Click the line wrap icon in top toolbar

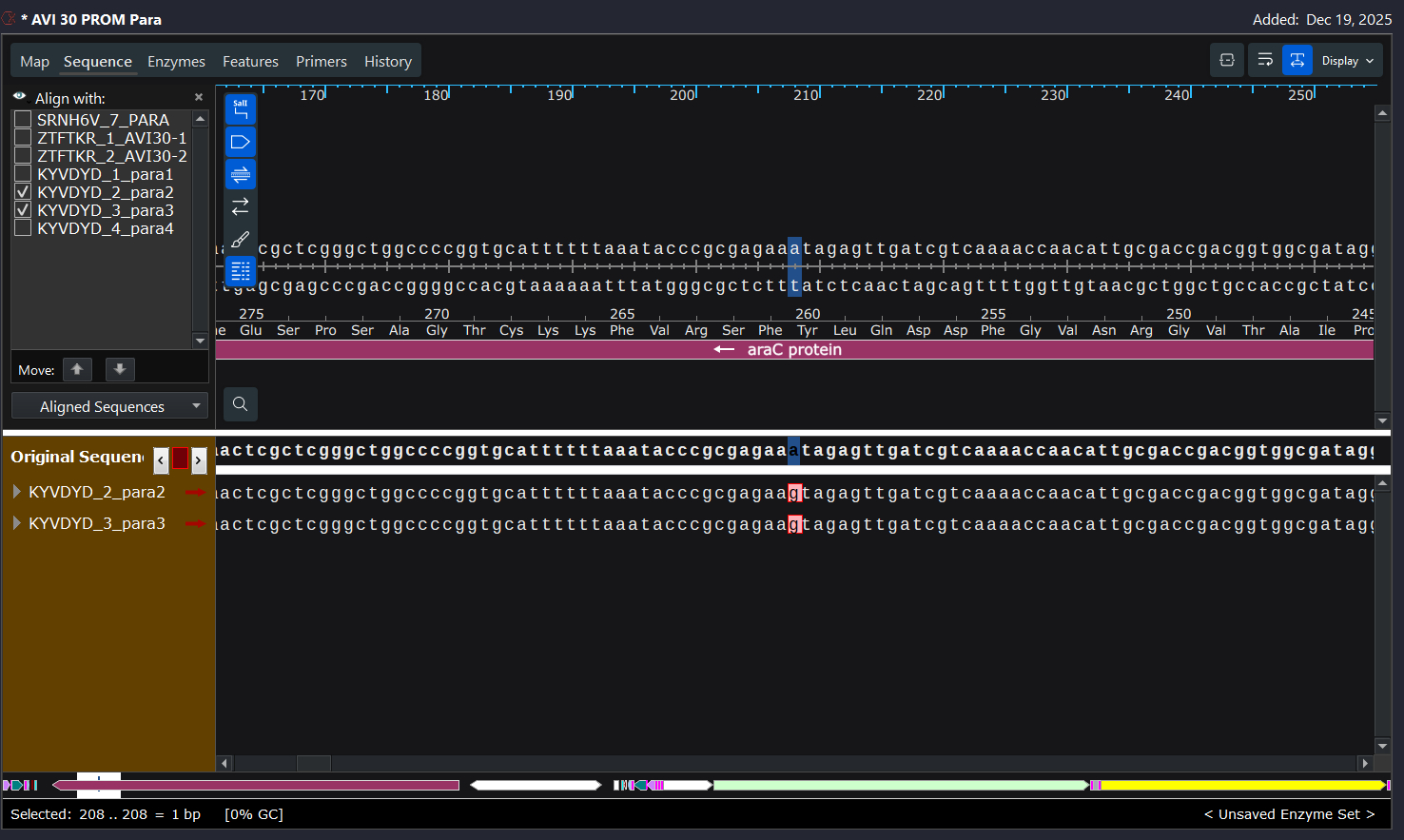coord(1265,60)
